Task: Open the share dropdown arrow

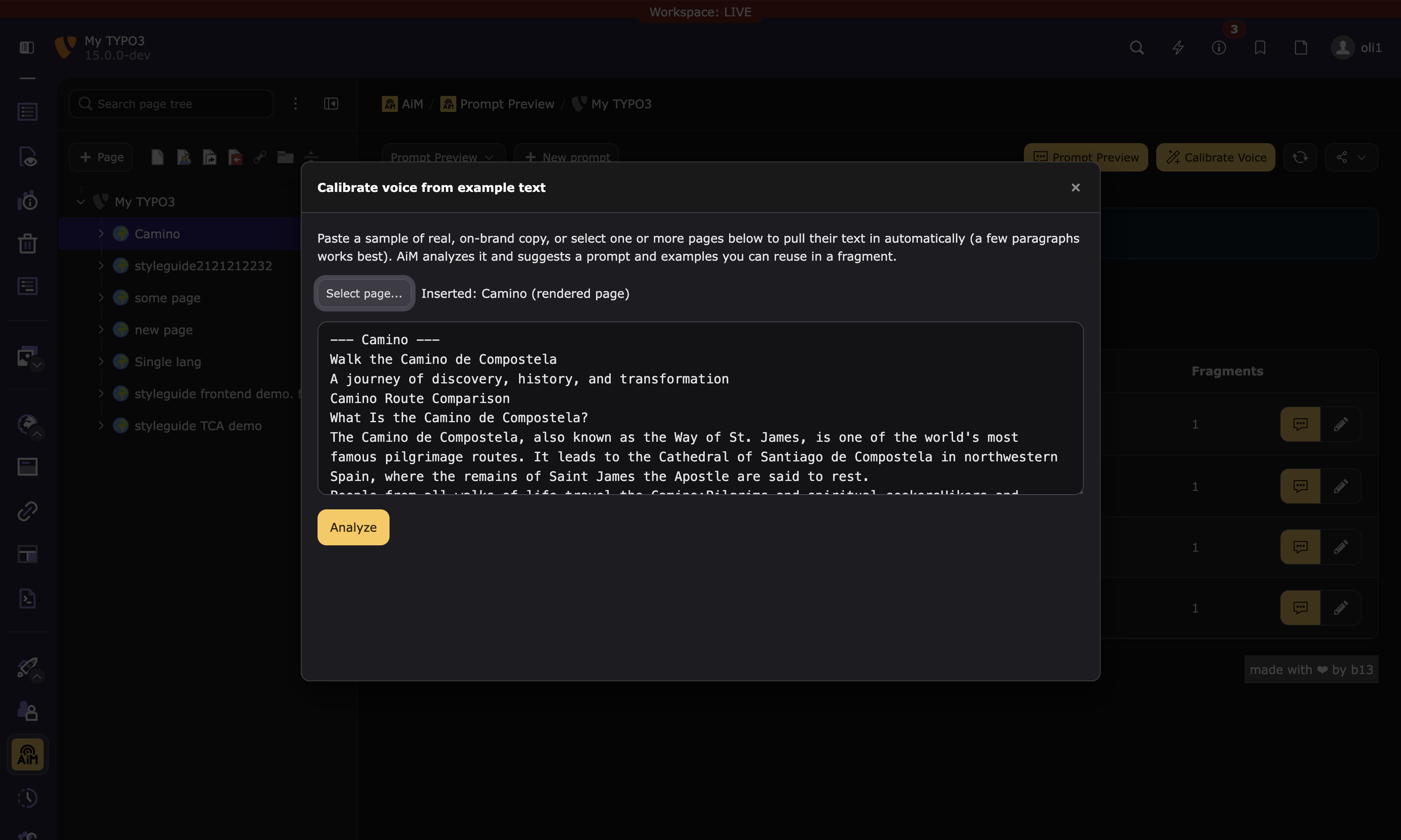Action: click(x=1351, y=158)
